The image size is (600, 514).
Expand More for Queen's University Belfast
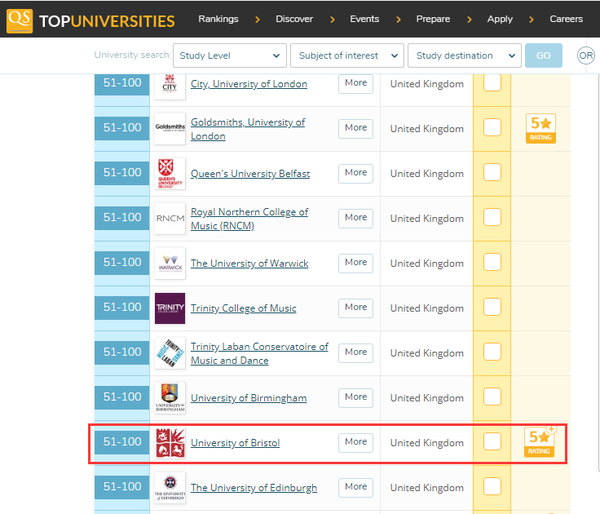[x=356, y=173]
